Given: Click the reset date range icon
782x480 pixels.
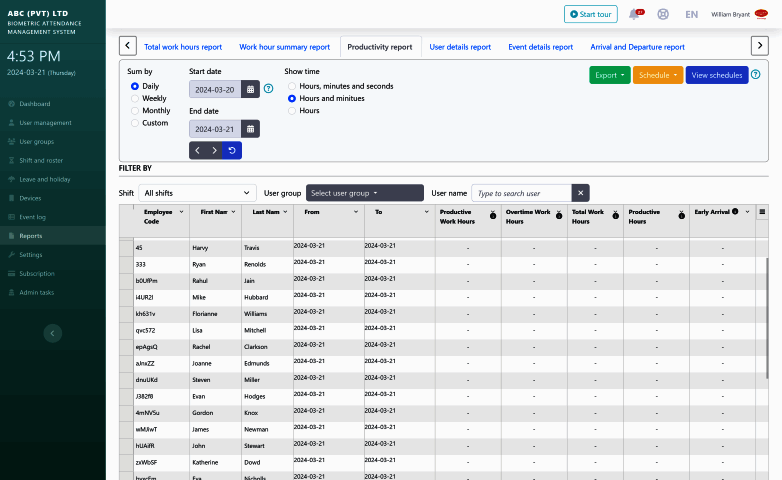Looking at the screenshot, I should click(232, 150).
